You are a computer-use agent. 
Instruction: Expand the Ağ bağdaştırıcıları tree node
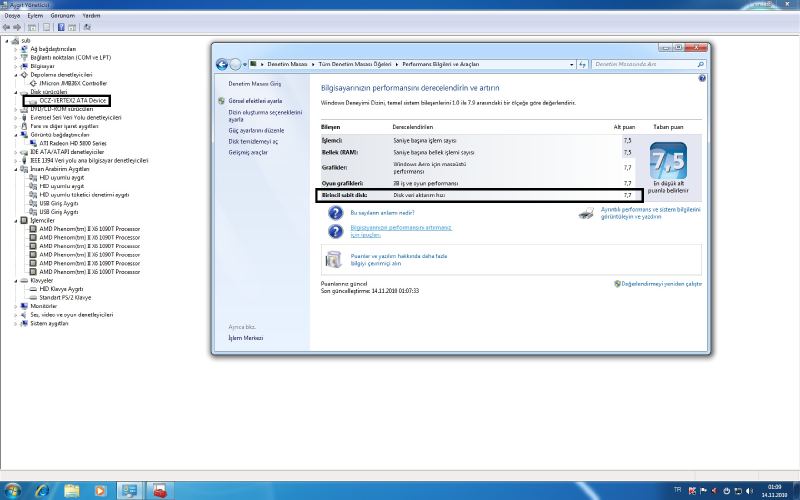[x=16, y=48]
